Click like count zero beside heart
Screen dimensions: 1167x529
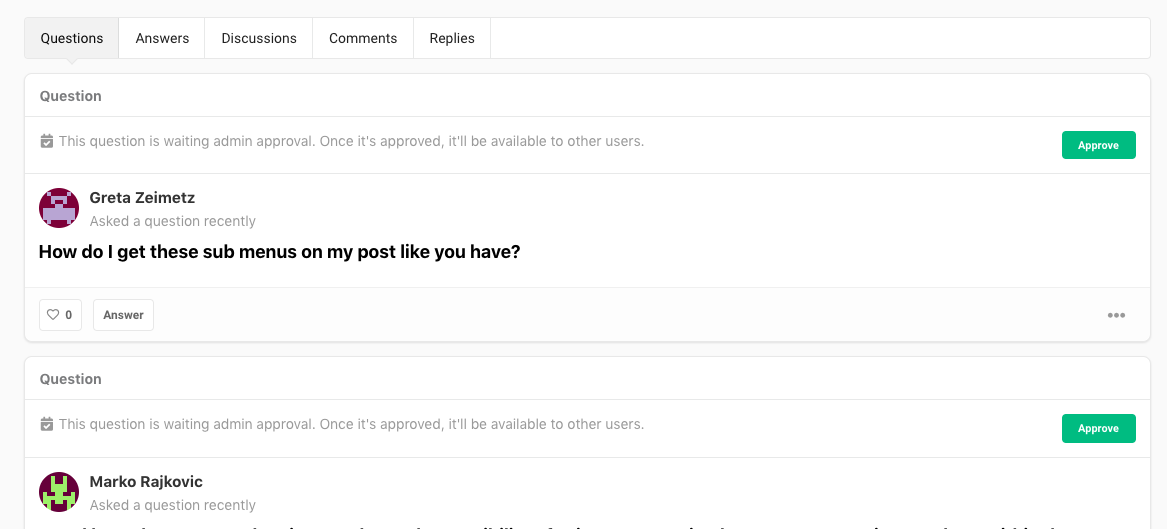[68, 315]
